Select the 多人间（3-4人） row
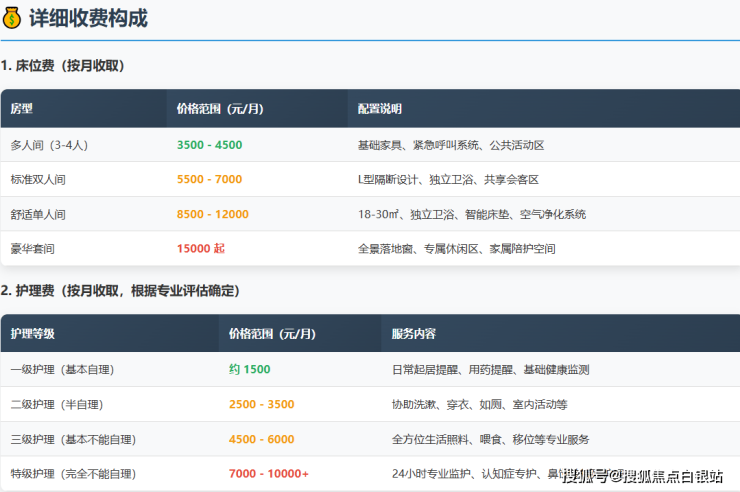This screenshot has width=740, height=492. [x=50, y=145]
